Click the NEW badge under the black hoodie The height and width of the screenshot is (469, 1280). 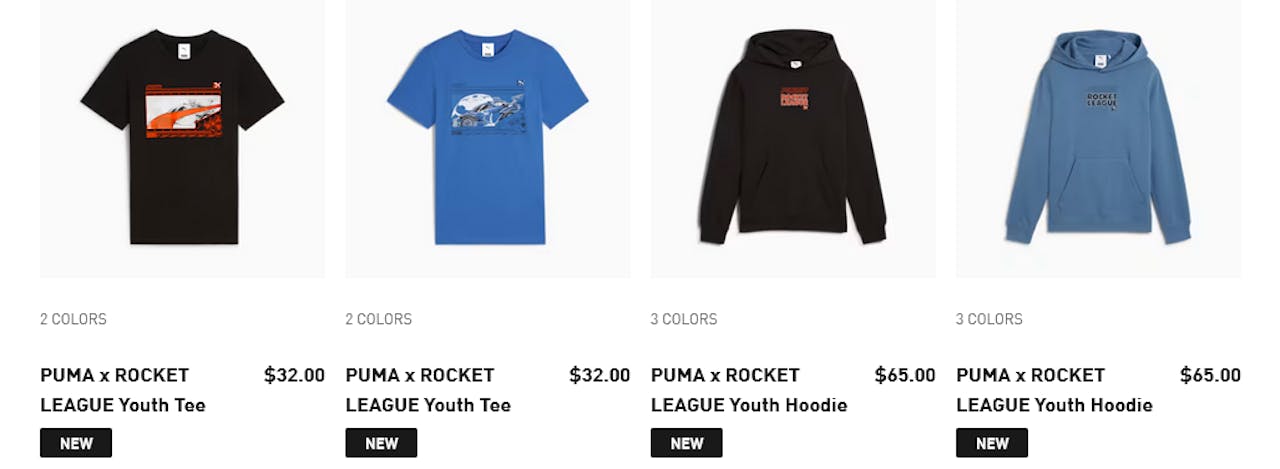point(687,443)
